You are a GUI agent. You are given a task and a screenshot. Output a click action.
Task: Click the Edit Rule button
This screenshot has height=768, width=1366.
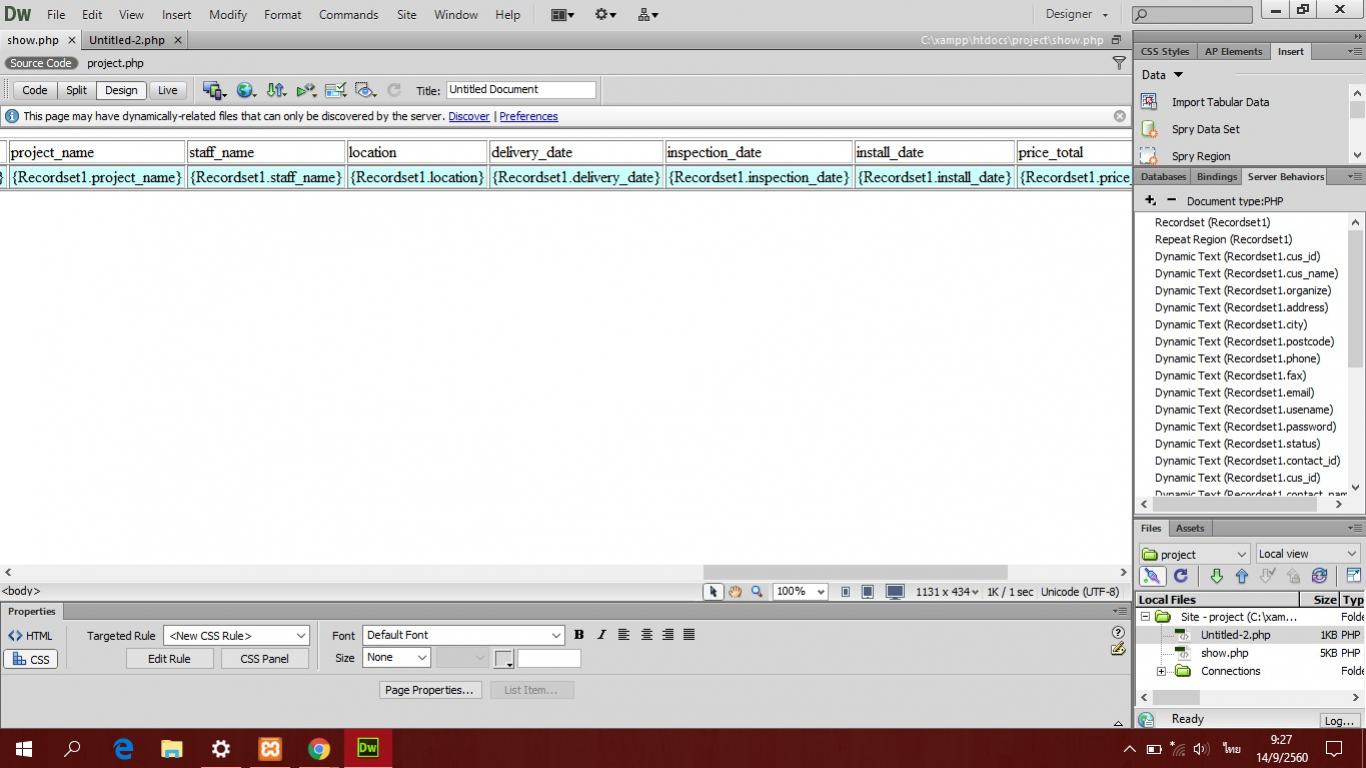pyautogui.click(x=169, y=659)
